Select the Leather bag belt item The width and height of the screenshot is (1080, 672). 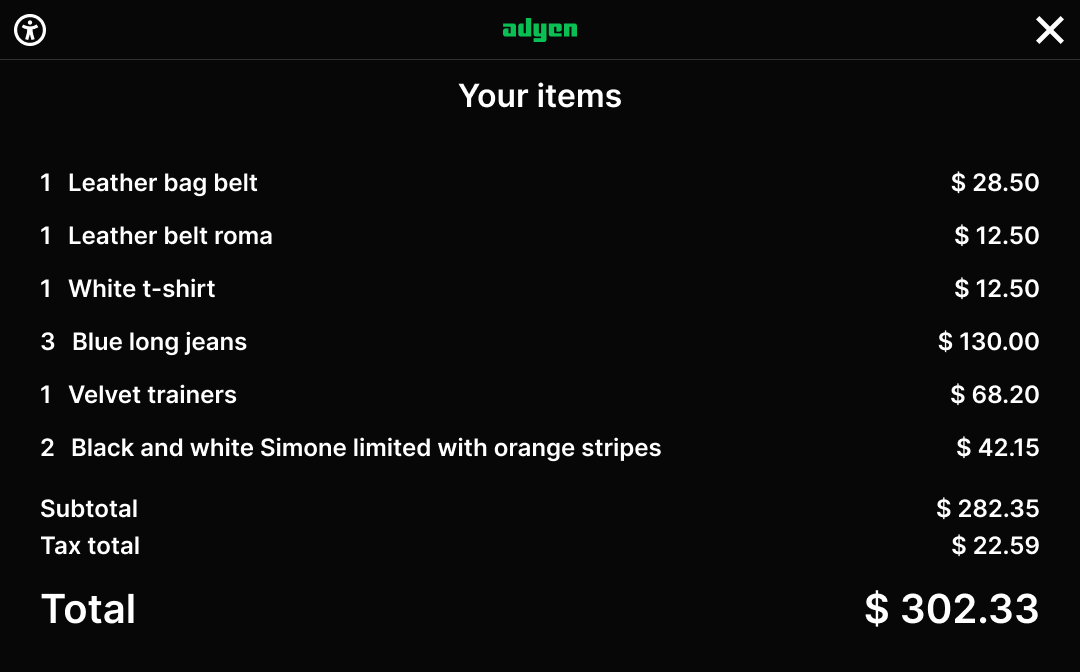click(x=163, y=183)
